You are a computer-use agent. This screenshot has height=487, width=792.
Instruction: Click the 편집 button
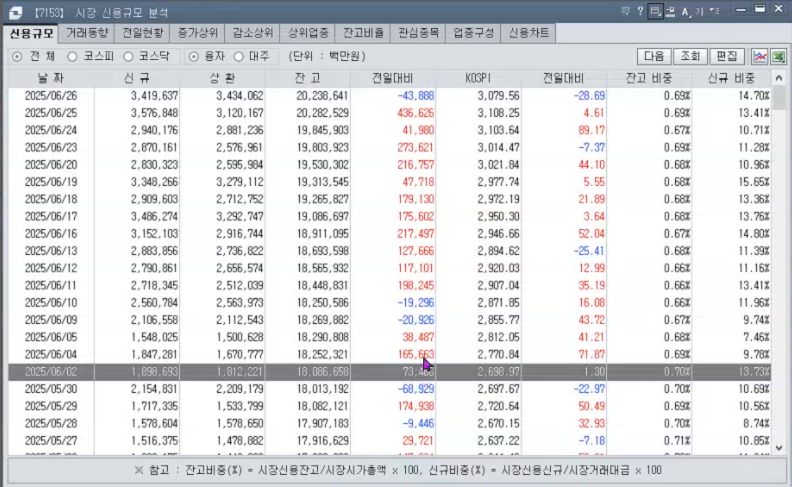727,56
